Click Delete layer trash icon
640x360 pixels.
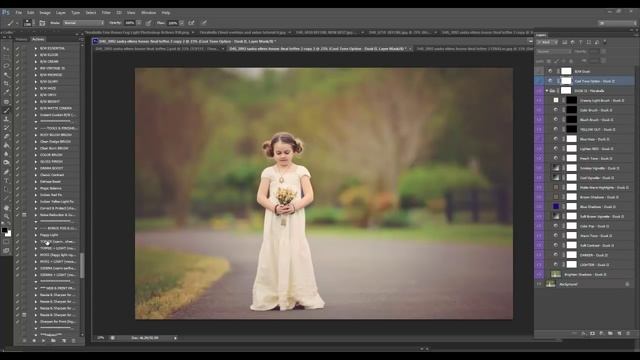(x=628, y=333)
